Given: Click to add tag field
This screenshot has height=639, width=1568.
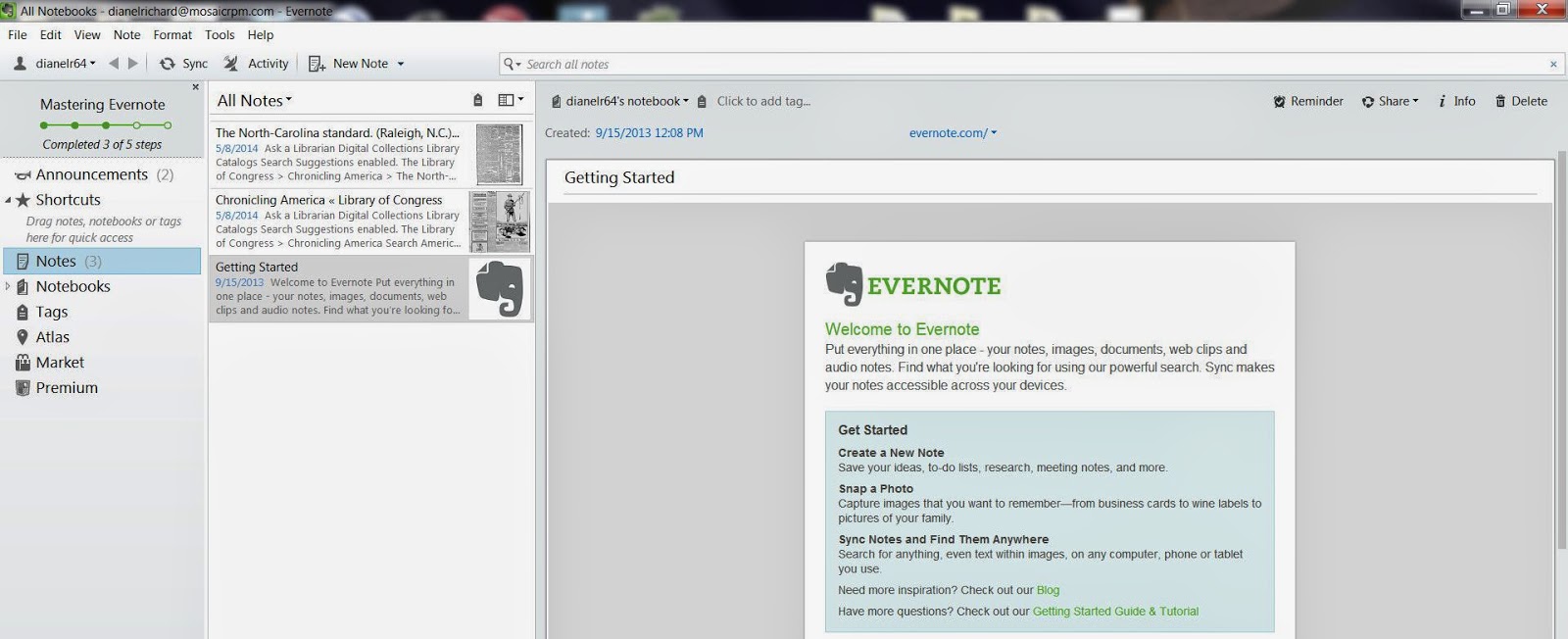Looking at the screenshot, I should tap(763, 101).
